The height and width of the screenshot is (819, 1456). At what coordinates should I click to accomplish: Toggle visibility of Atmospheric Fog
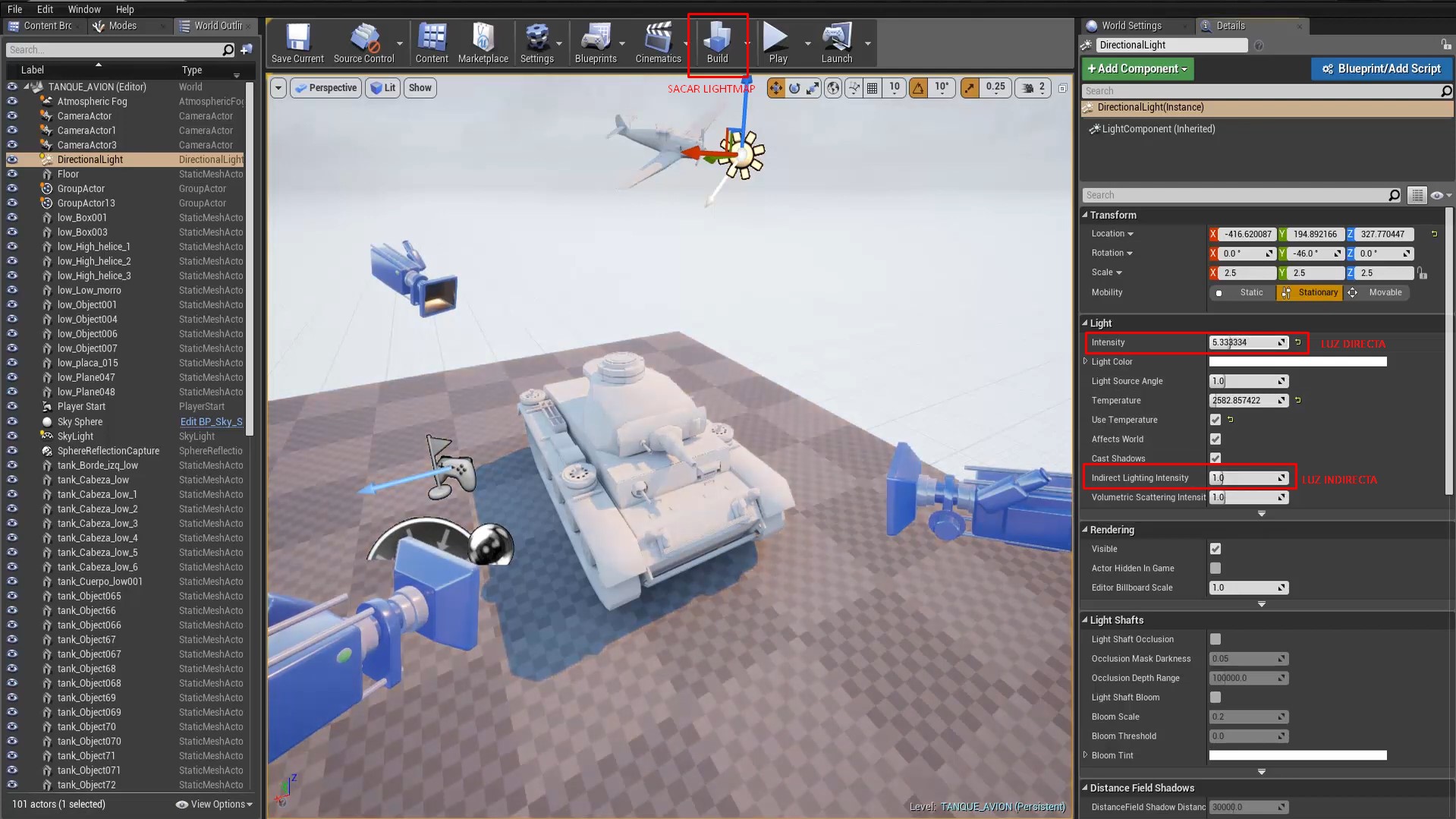12,101
